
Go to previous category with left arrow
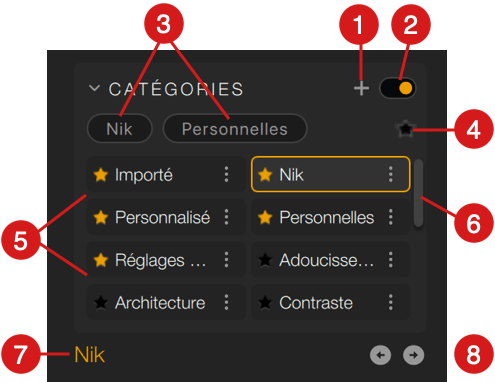380,355
